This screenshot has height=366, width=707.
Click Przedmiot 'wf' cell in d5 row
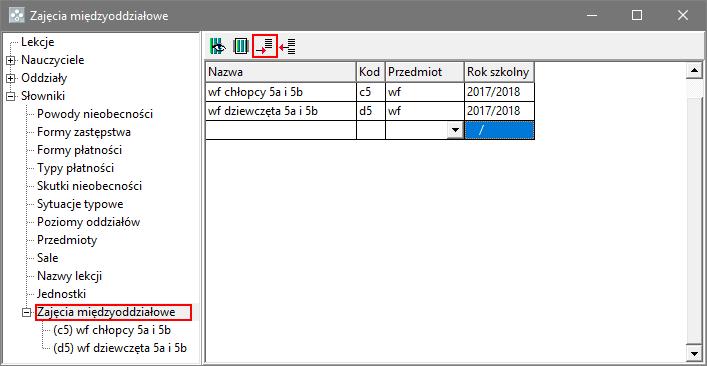coord(424,111)
